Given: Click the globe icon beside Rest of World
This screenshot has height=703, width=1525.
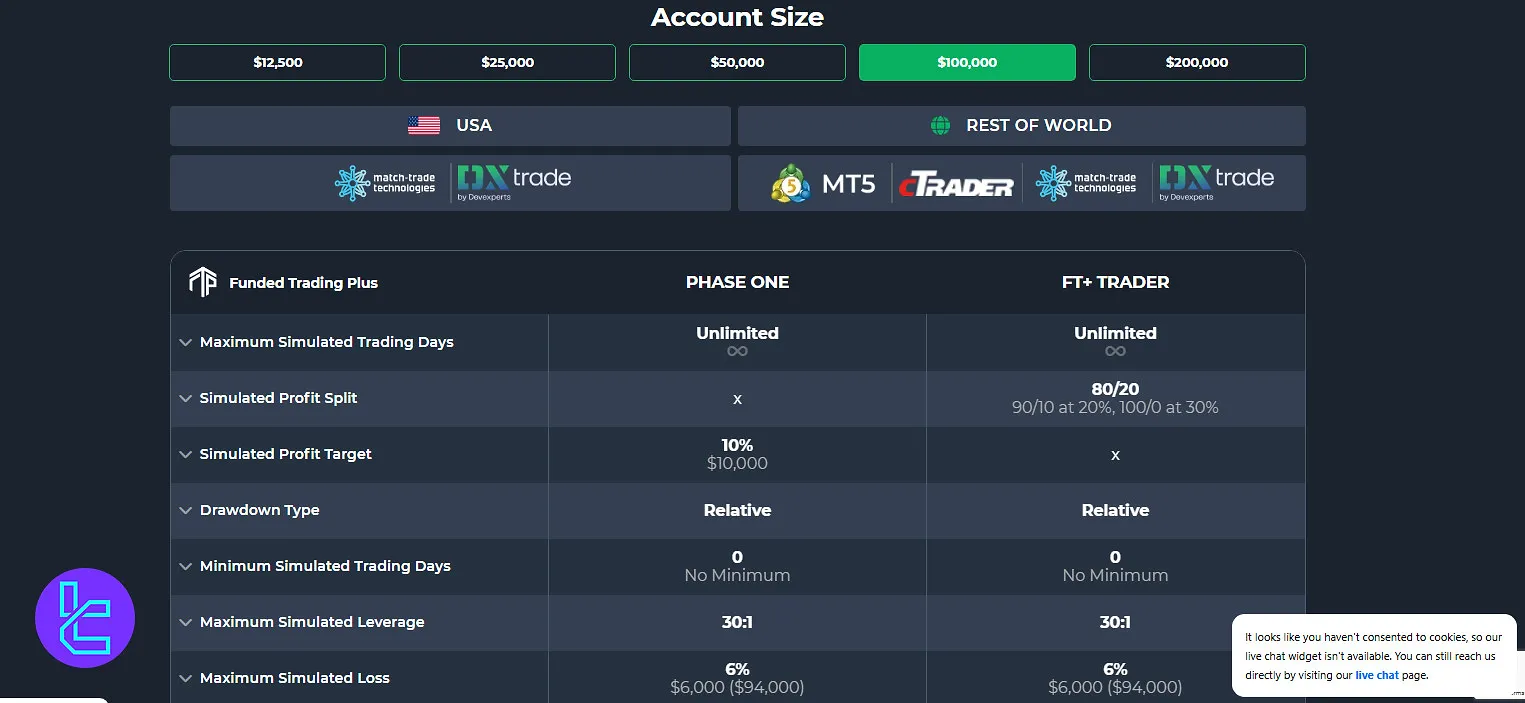Looking at the screenshot, I should click(x=939, y=125).
